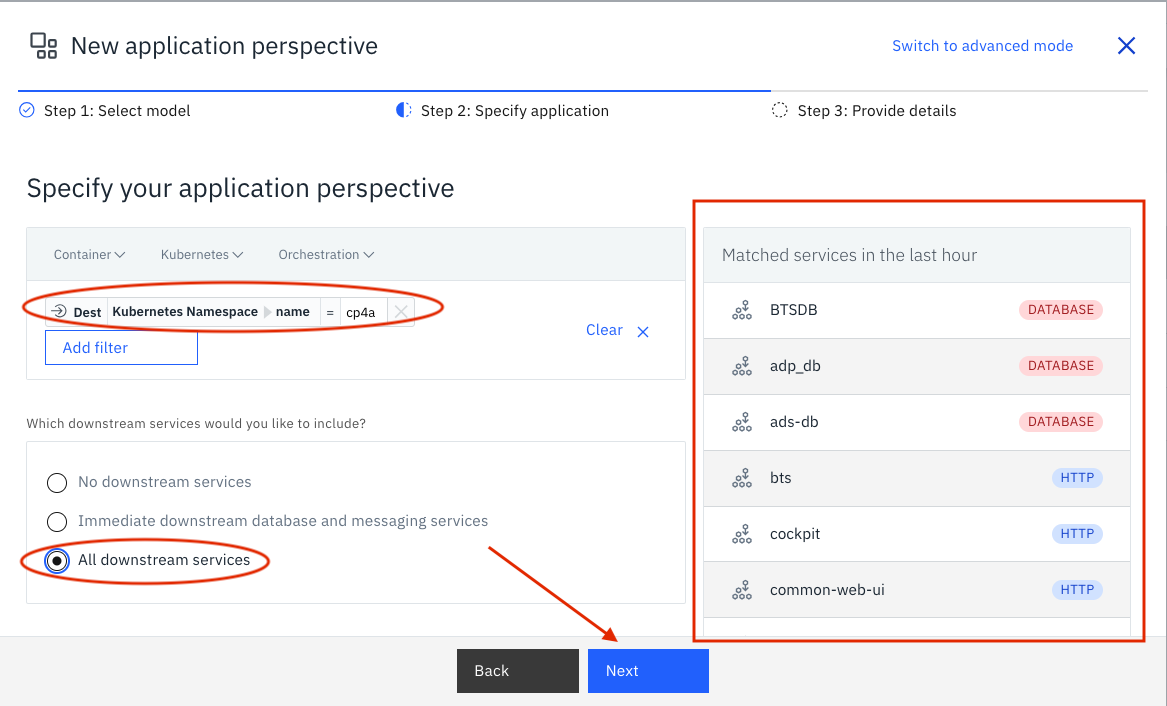The height and width of the screenshot is (706, 1167).
Task: Click the service icon for BTSDB
Action: pyautogui.click(x=742, y=310)
